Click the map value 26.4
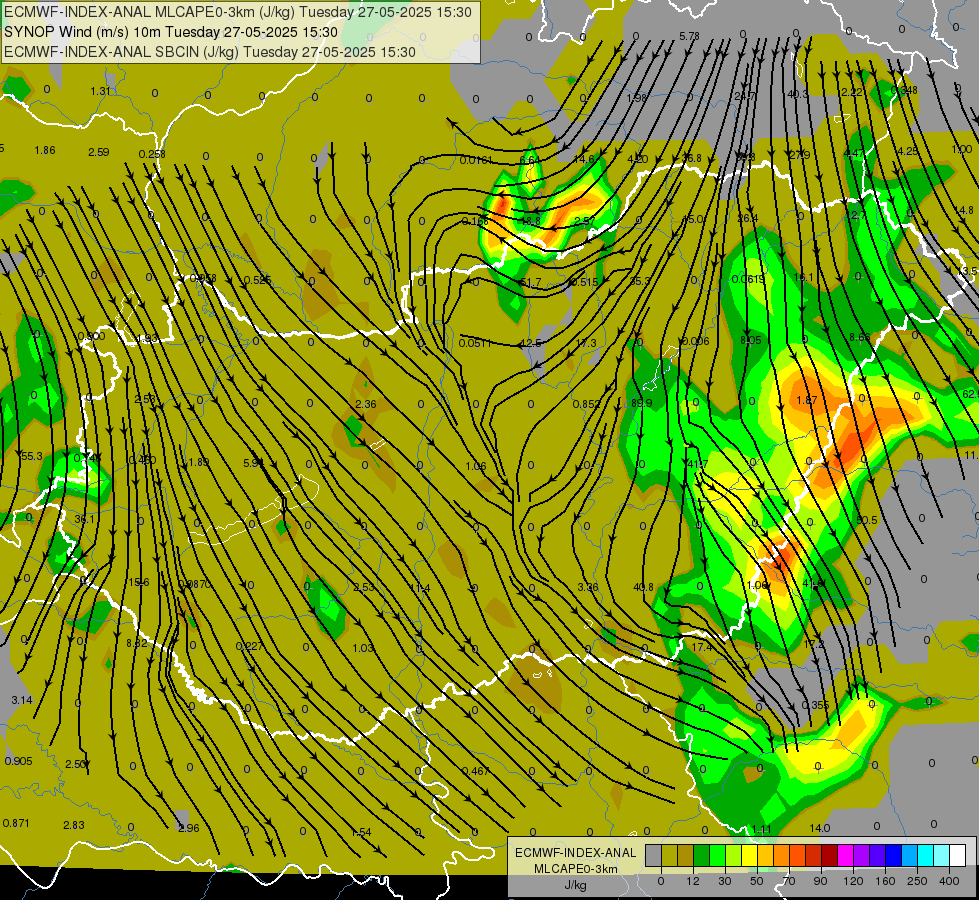 pyautogui.click(x=747, y=219)
